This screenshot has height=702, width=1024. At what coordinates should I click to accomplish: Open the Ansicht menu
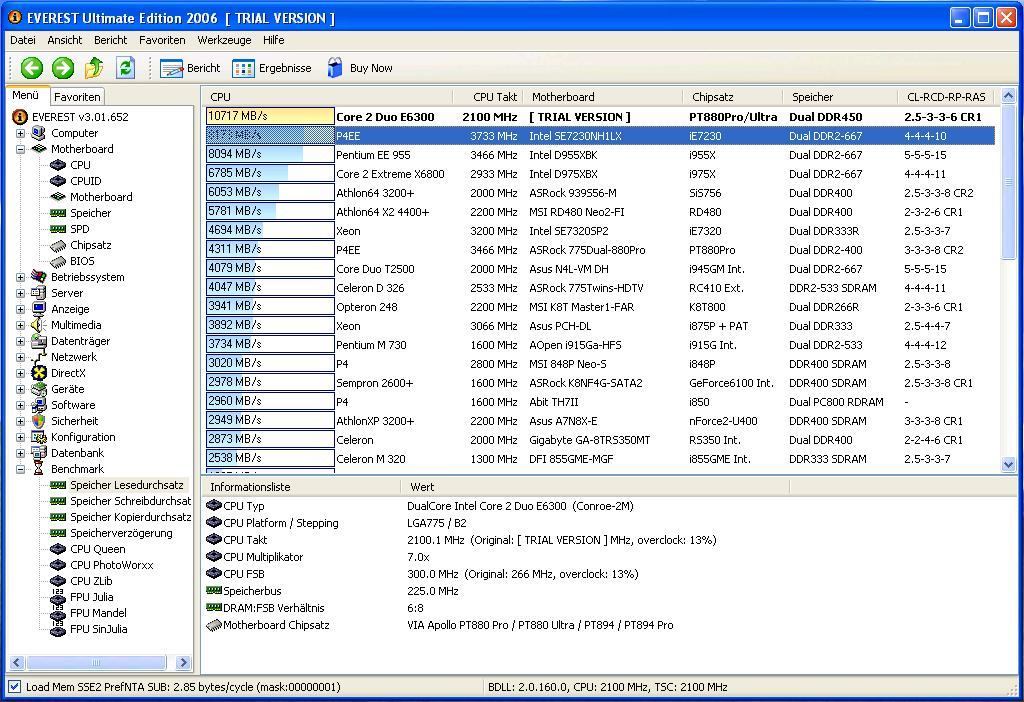(65, 40)
